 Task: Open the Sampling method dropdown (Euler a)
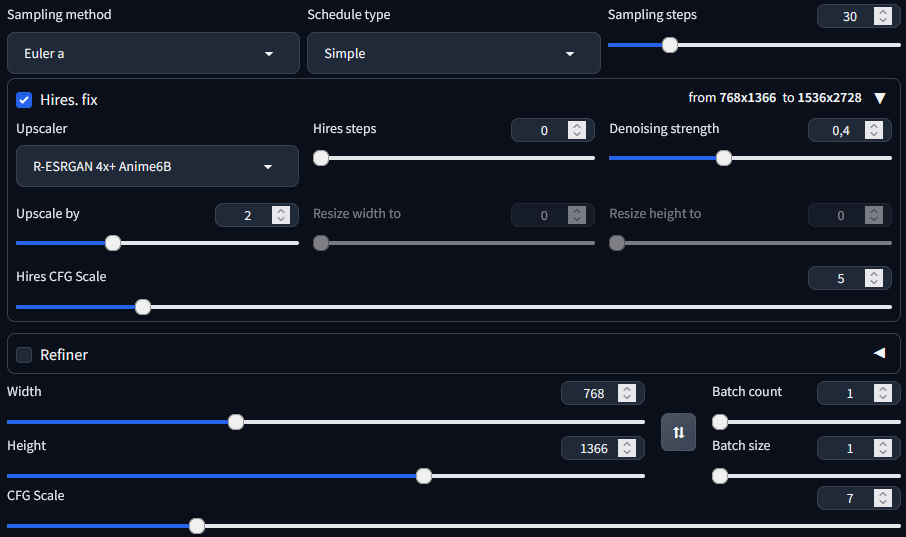(153, 53)
